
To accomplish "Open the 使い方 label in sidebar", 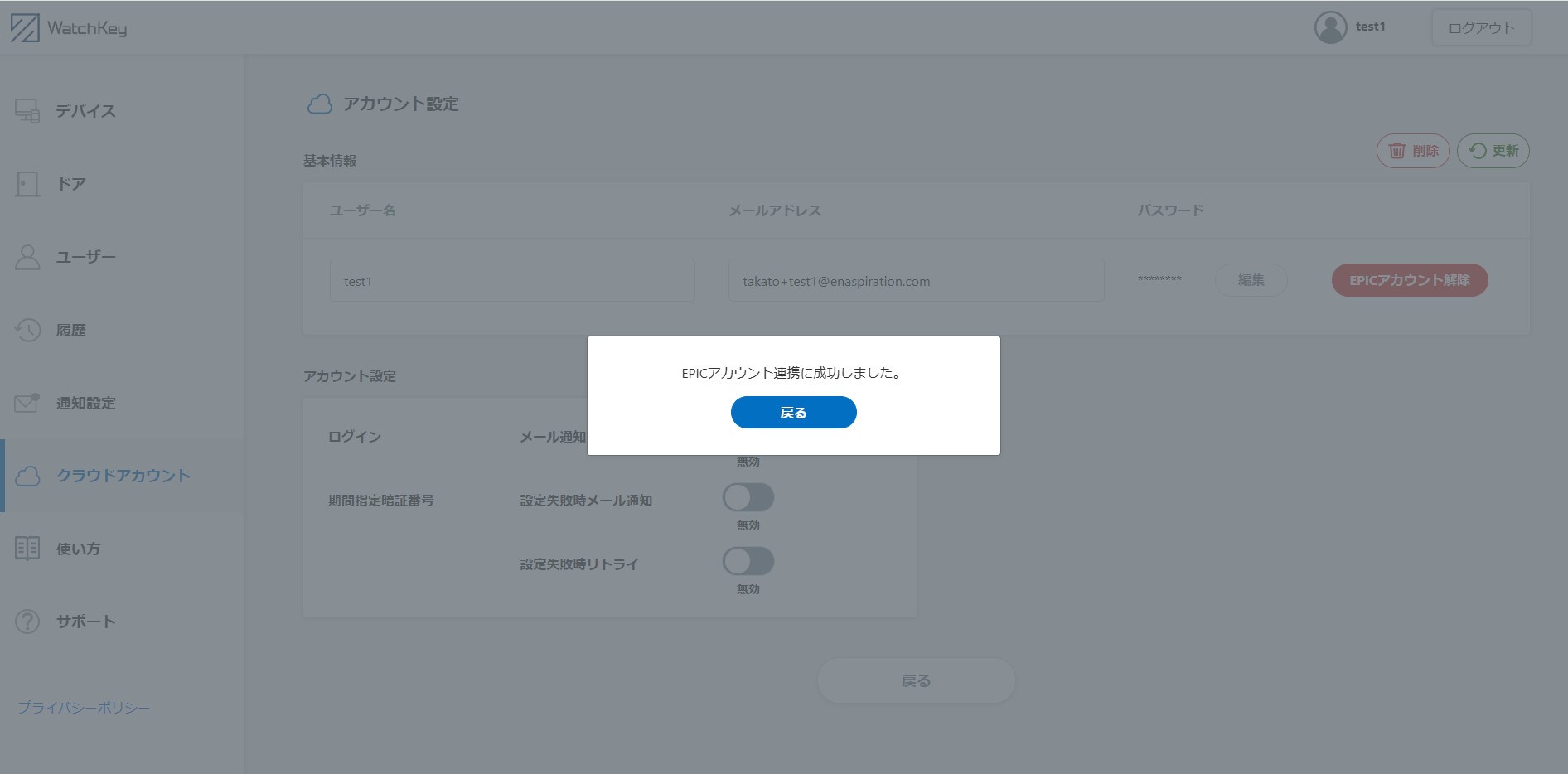I will [79, 549].
